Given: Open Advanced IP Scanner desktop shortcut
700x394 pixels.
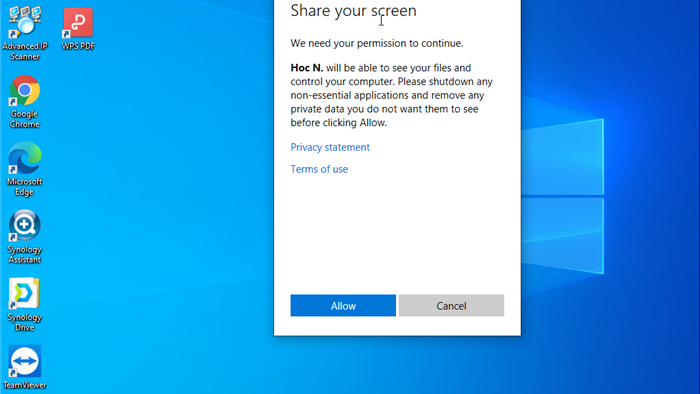Looking at the screenshot, I should point(25,33).
